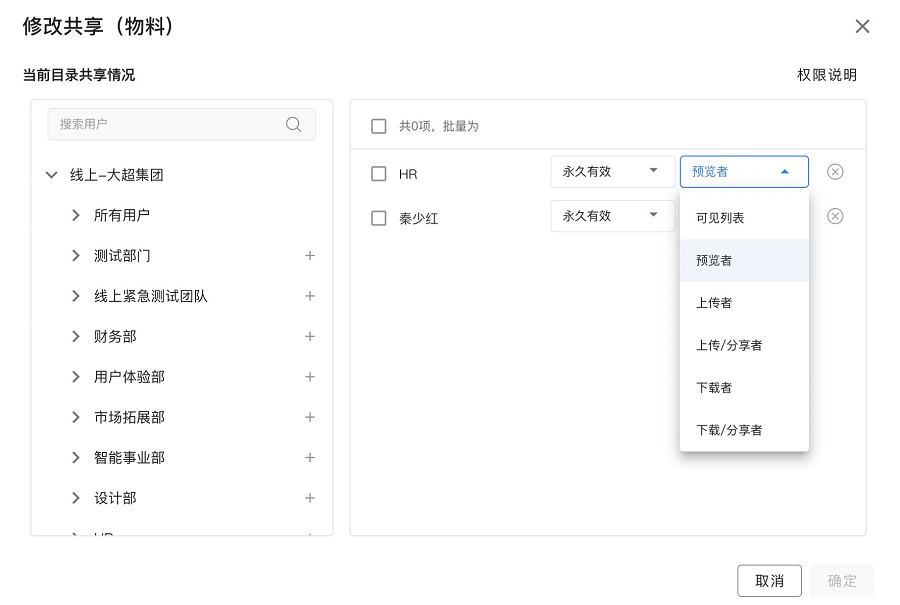Add 线上紧急测试团队 using plus icon
The image size is (900, 605).
tap(310, 296)
